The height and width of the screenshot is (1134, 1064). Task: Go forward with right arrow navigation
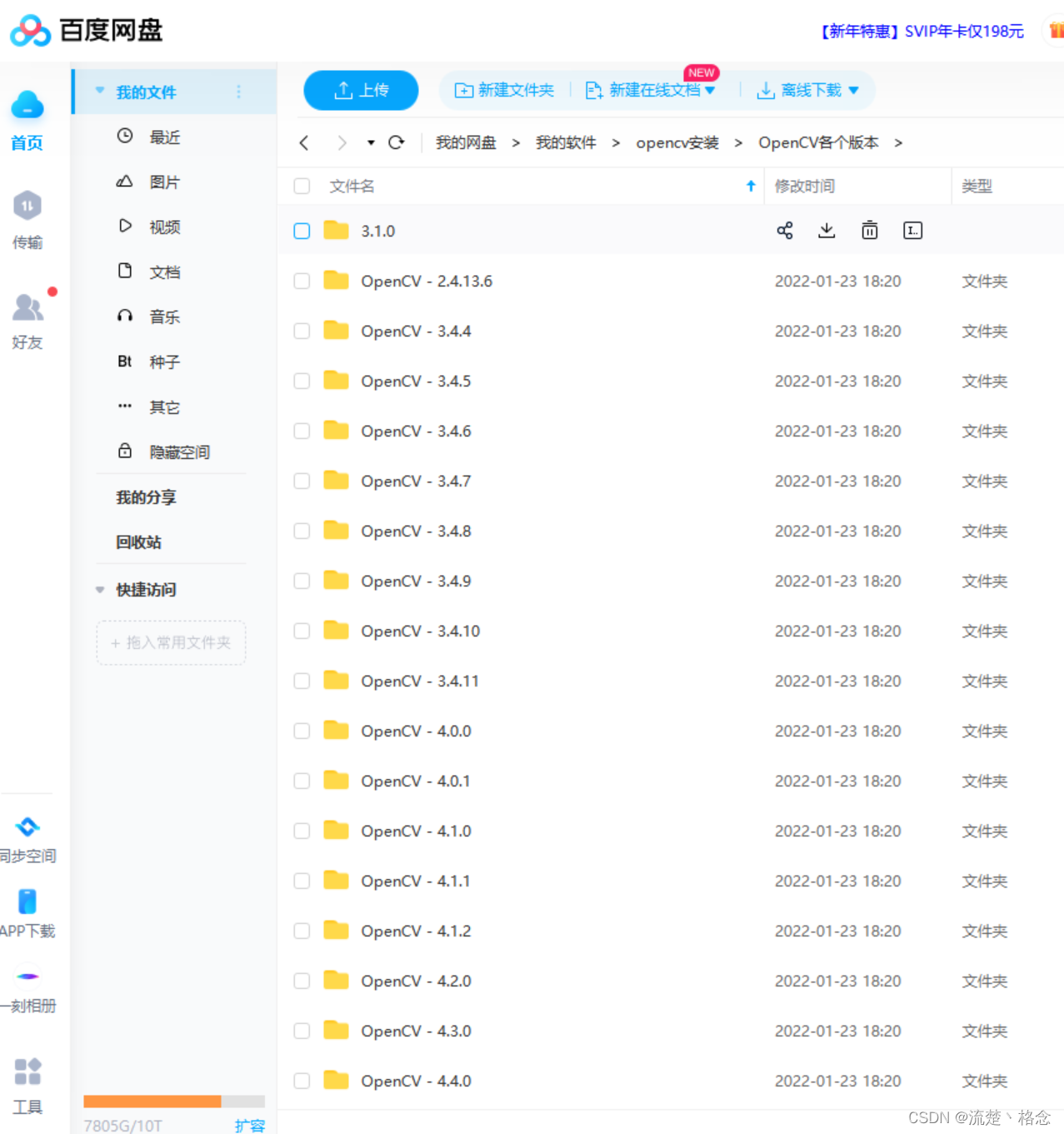(x=342, y=142)
